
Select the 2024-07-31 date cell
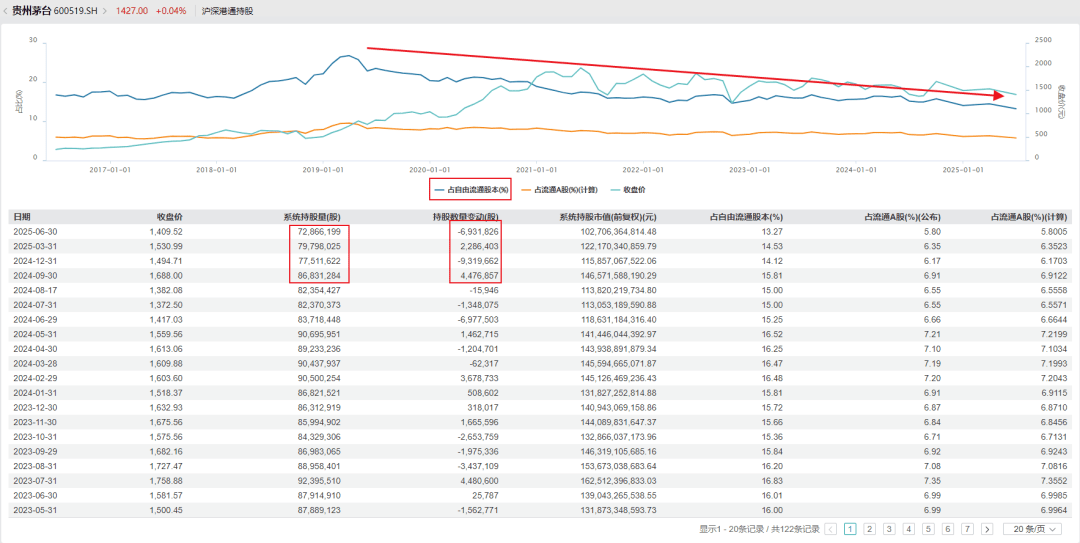[x=34, y=305]
